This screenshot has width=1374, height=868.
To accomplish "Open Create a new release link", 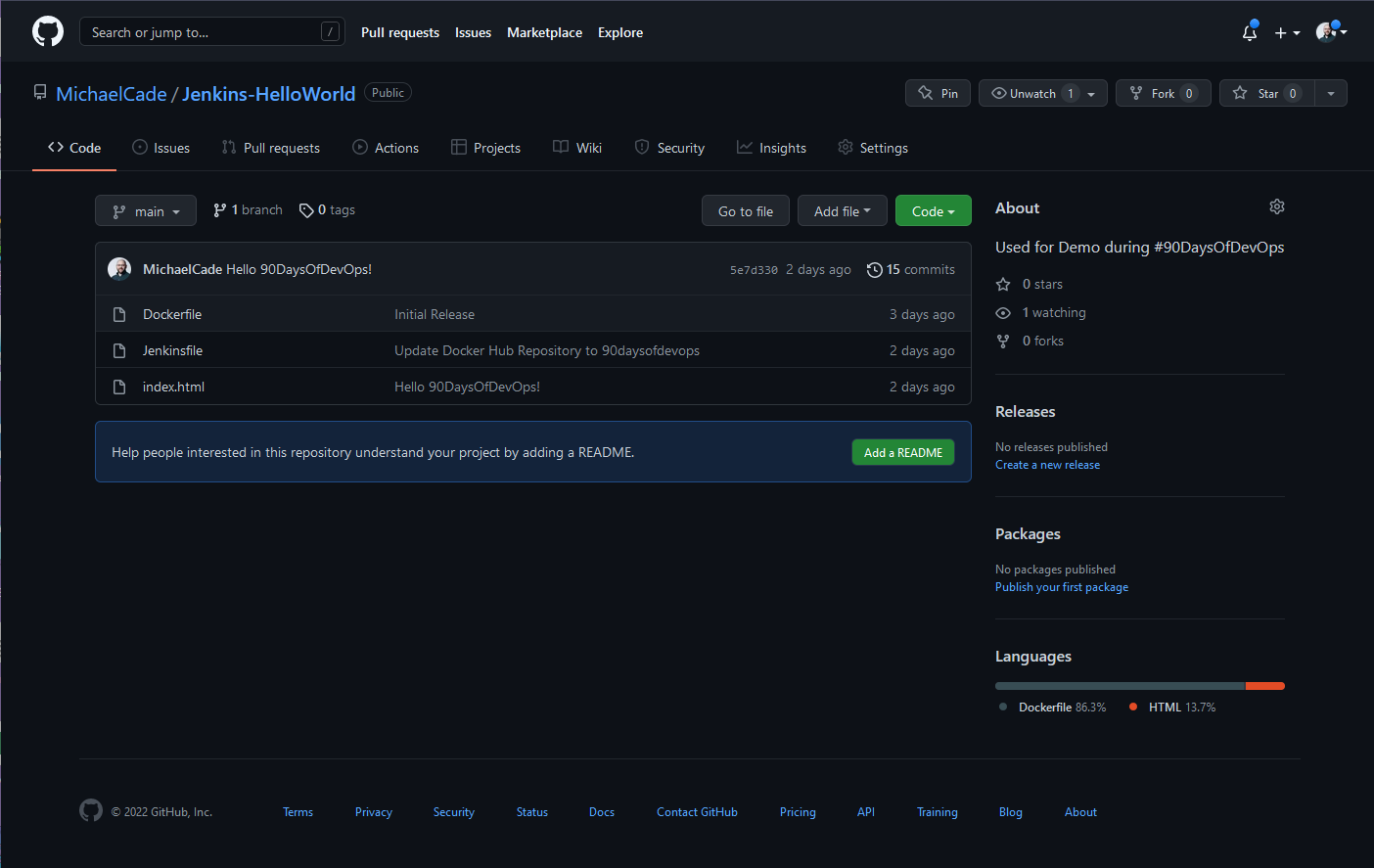I will point(1047,465).
